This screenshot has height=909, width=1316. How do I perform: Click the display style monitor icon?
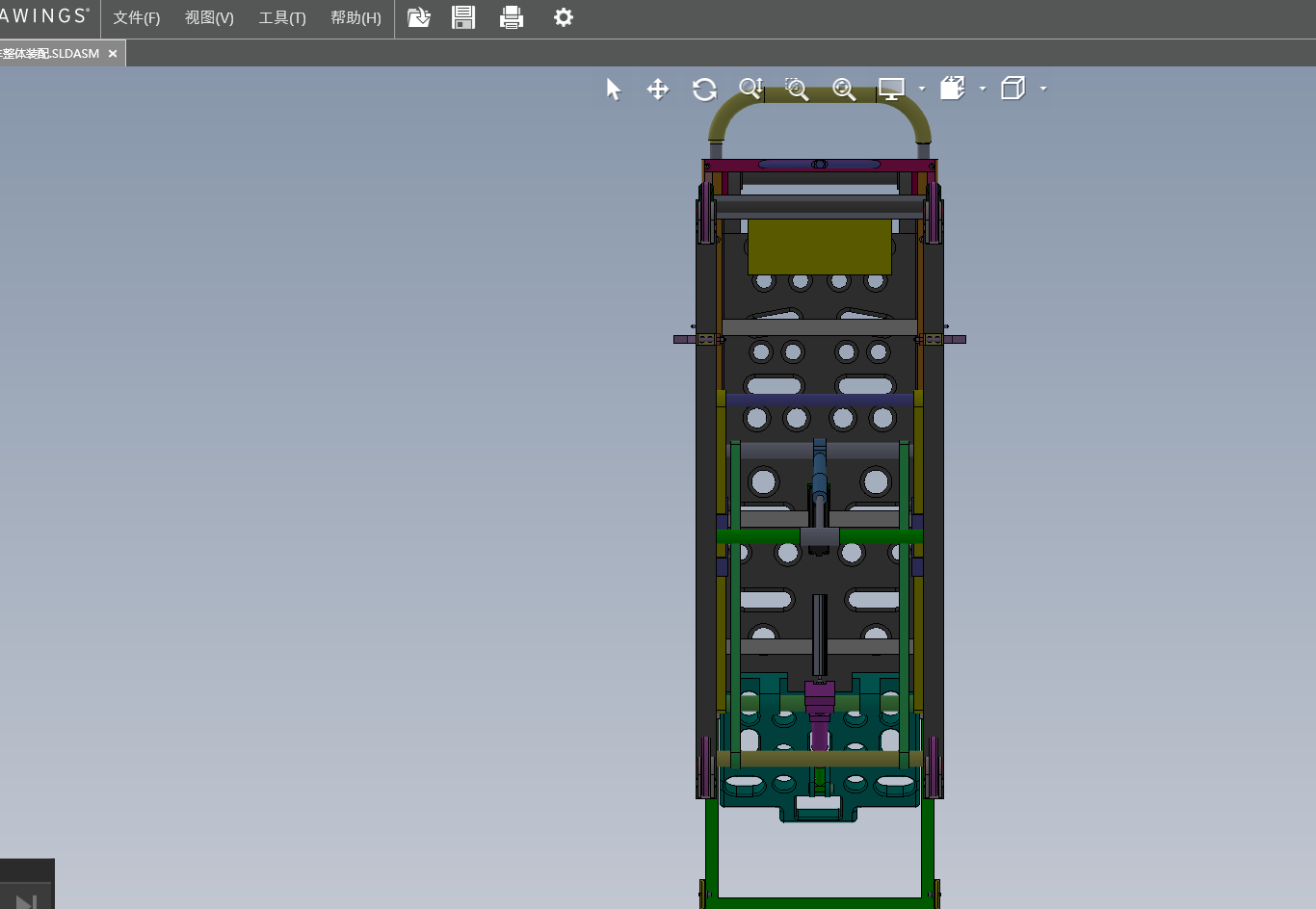click(x=891, y=90)
